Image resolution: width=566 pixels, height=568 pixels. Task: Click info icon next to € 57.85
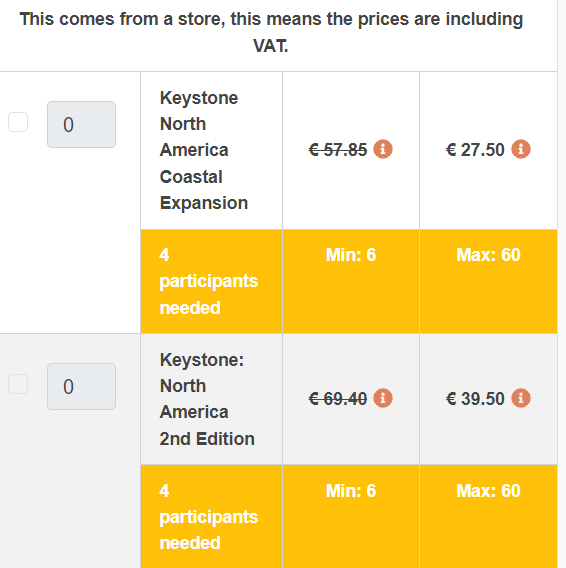pyautogui.click(x=383, y=149)
